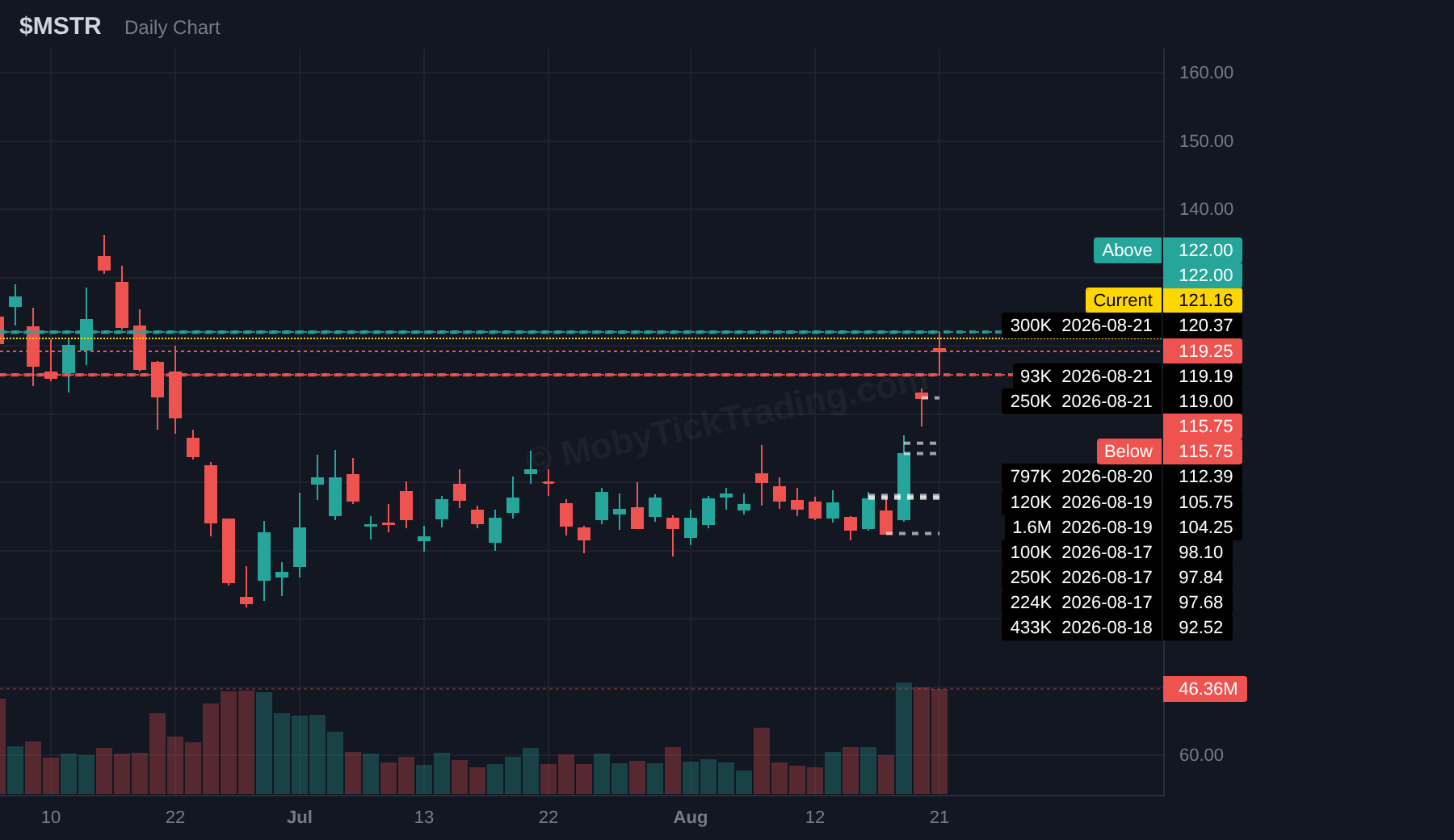Click the red 46.36M volume tag

1205,689
